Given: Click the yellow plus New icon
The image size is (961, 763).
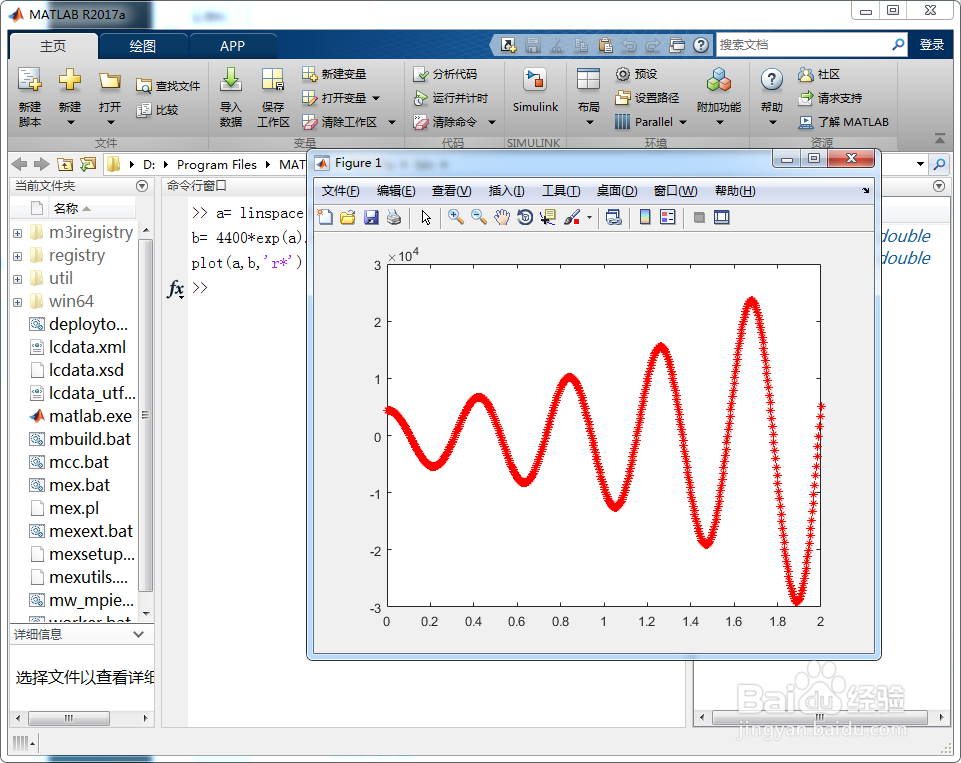Looking at the screenshot, I should point(70,80).
